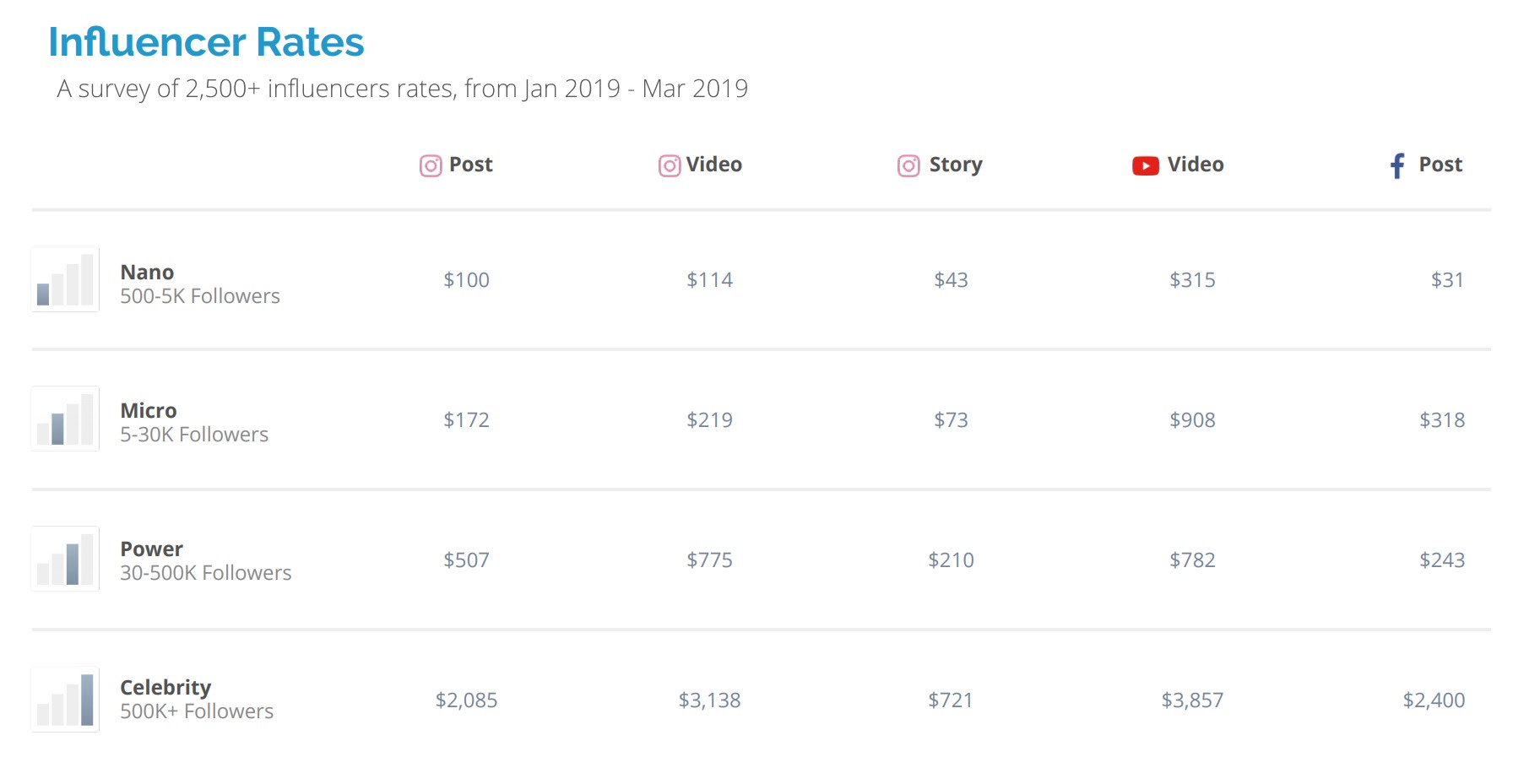Viewport: 1540px width, 784px height.
Task: Click the 30-500K Followers subtitle
Action: click(x=206, y=573)
